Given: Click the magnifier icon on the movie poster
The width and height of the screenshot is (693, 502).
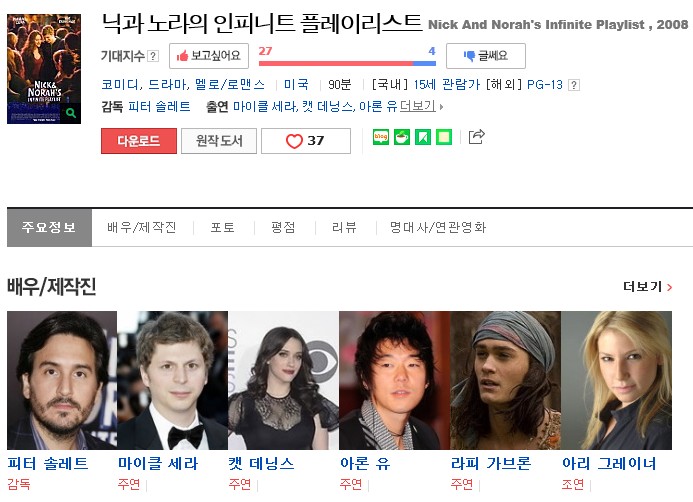Looking at the screenshot, I should 71,113.
